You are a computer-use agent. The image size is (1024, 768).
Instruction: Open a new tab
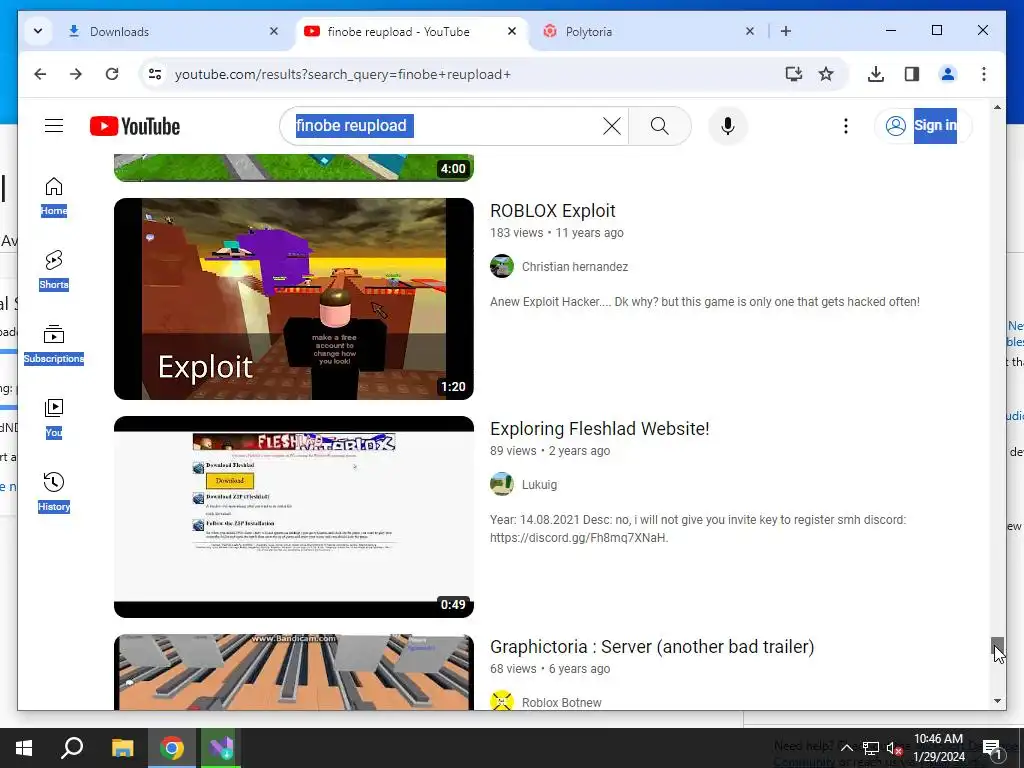click(x=786, y=31)
